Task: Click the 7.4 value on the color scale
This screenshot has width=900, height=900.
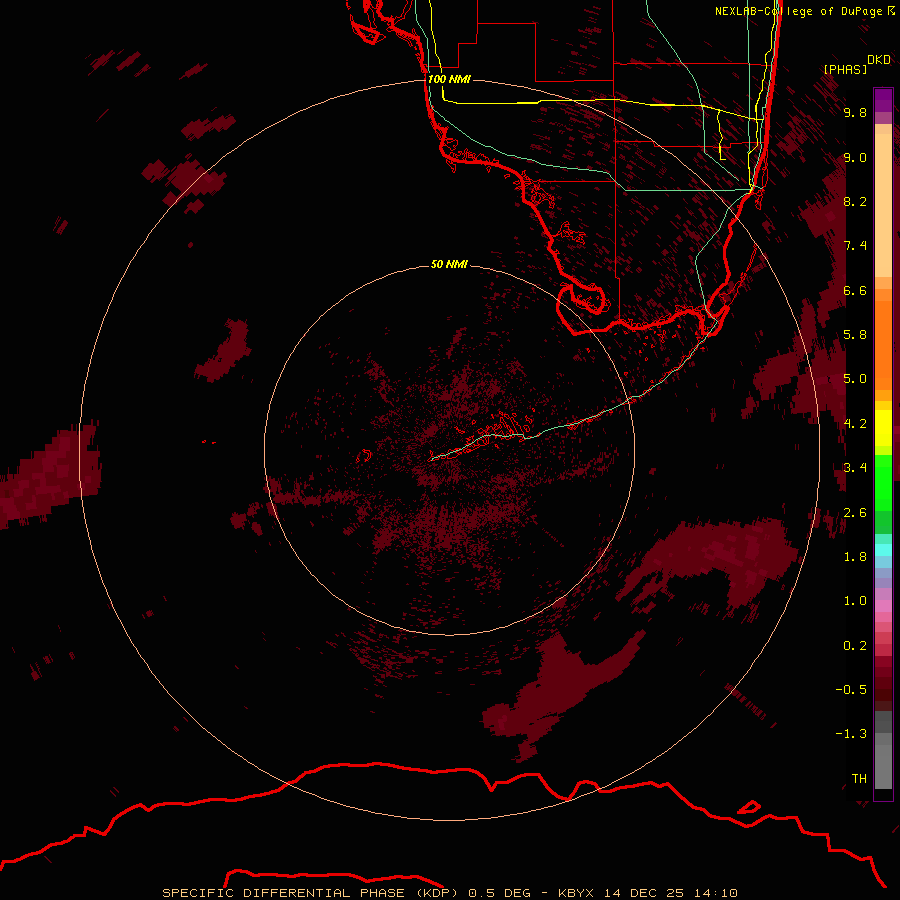Action: coord(855,246)
